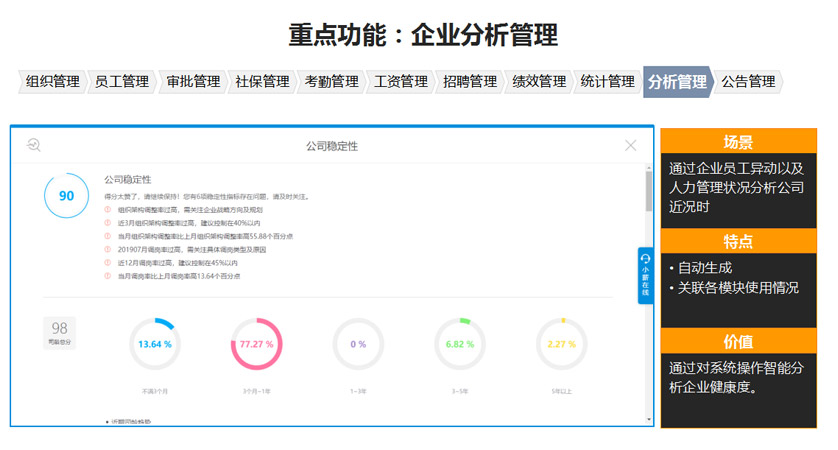The height and width of the screenshot is (450, 838).
Task: Select the highlighted 分析管理 tab
Action: click(677, 82)
